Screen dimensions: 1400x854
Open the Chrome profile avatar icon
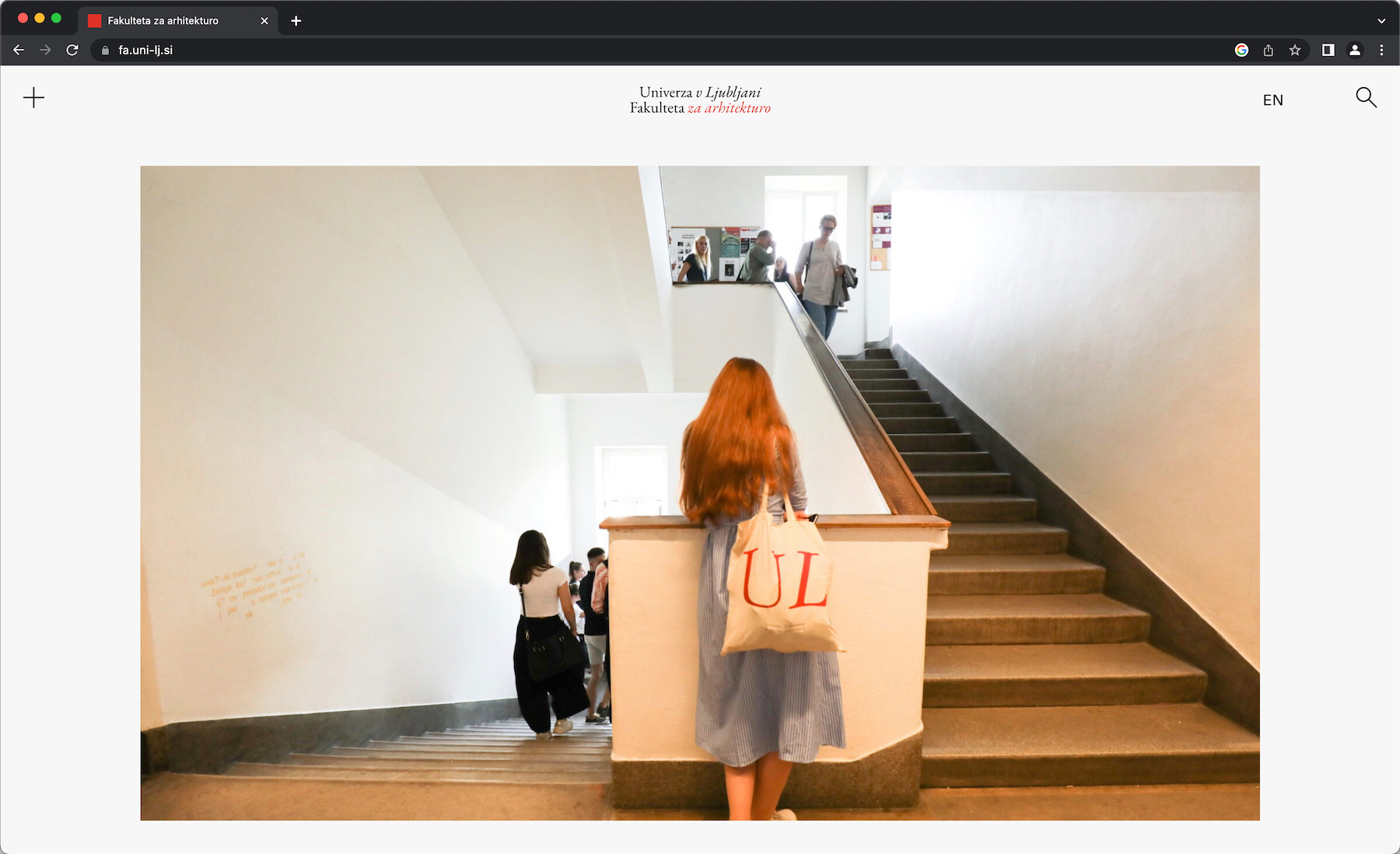point(1354,50)
